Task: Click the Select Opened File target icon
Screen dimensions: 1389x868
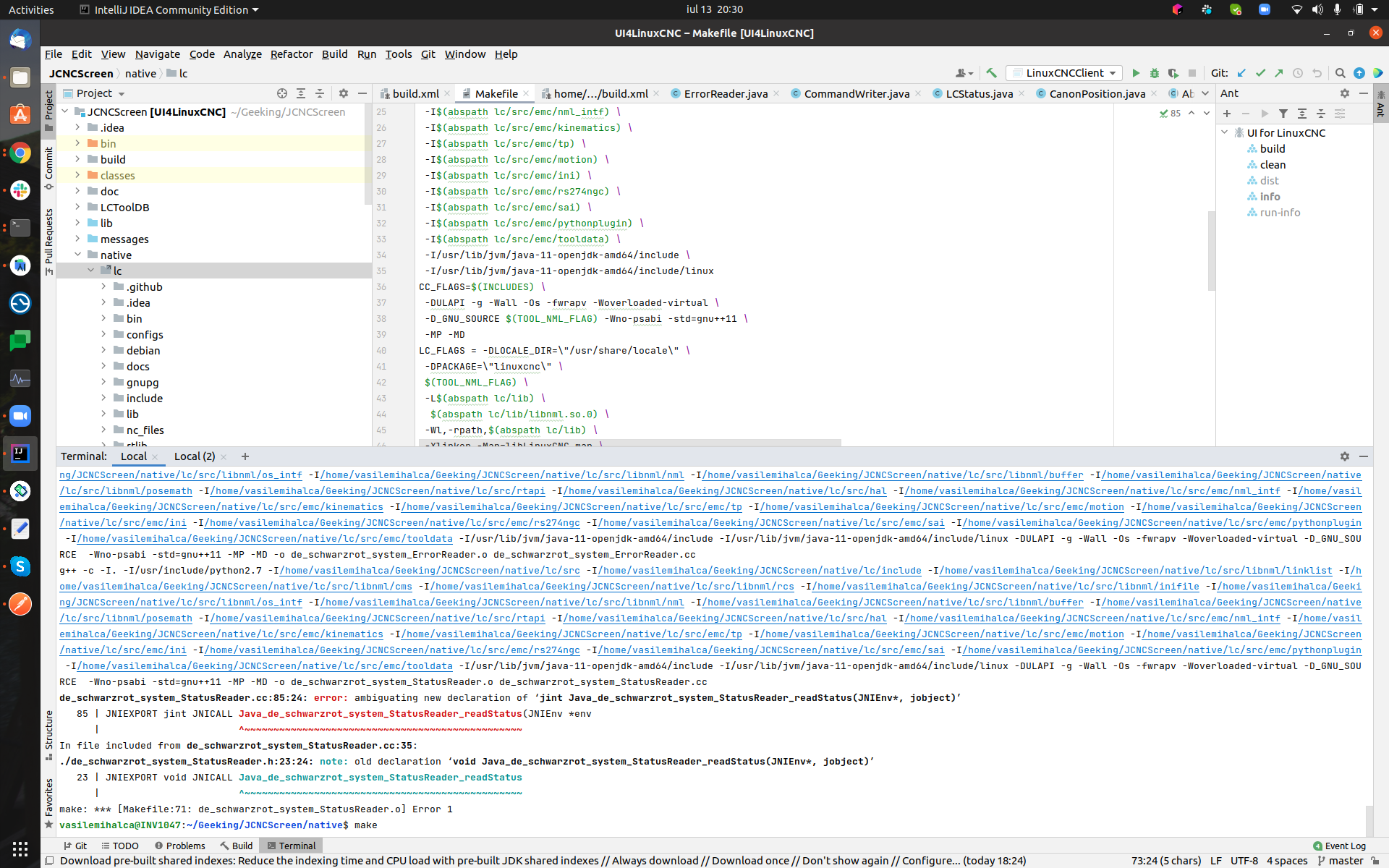Action: point(282,93)
